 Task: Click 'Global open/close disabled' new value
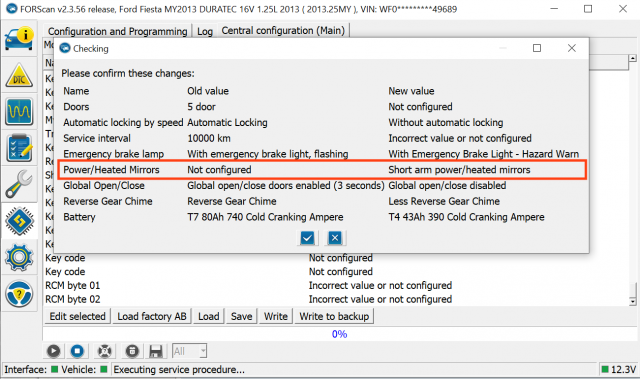pos(447,186)
